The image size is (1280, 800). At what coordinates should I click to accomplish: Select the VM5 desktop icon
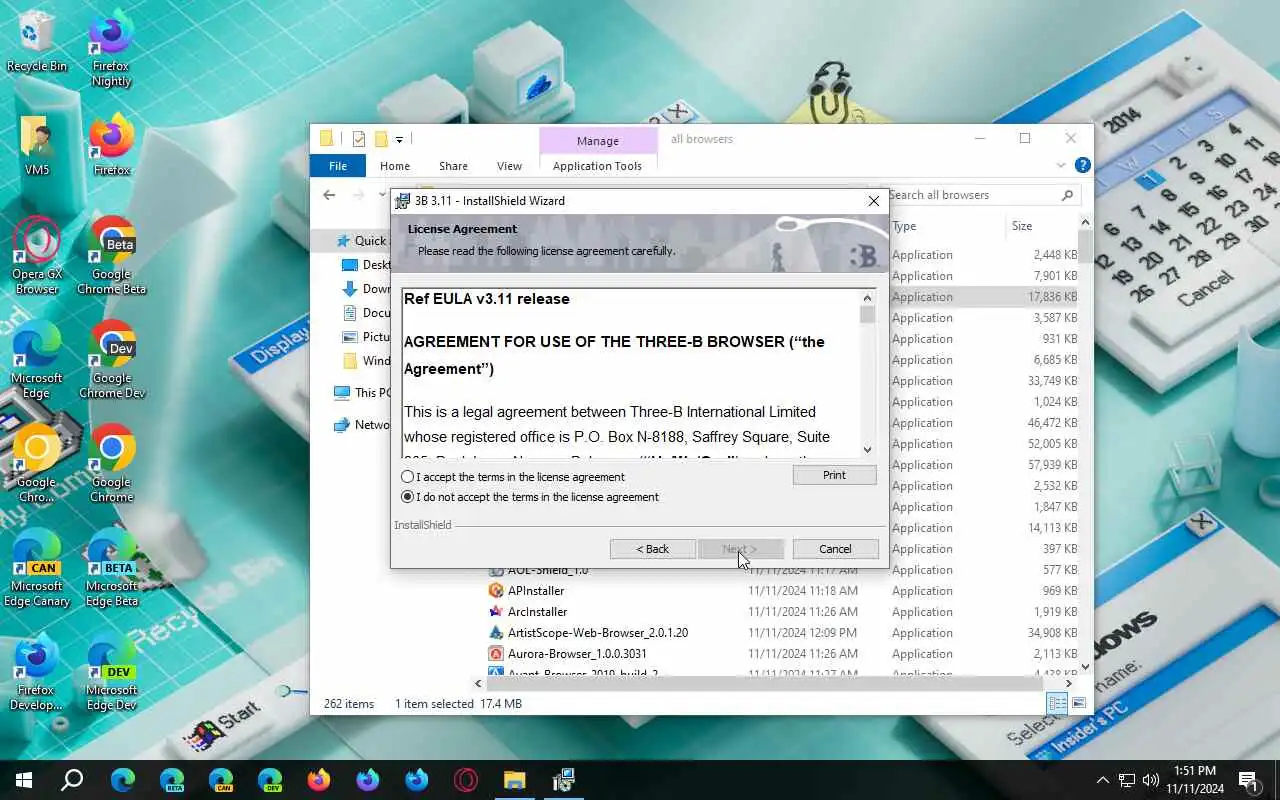tap(37, 145)
